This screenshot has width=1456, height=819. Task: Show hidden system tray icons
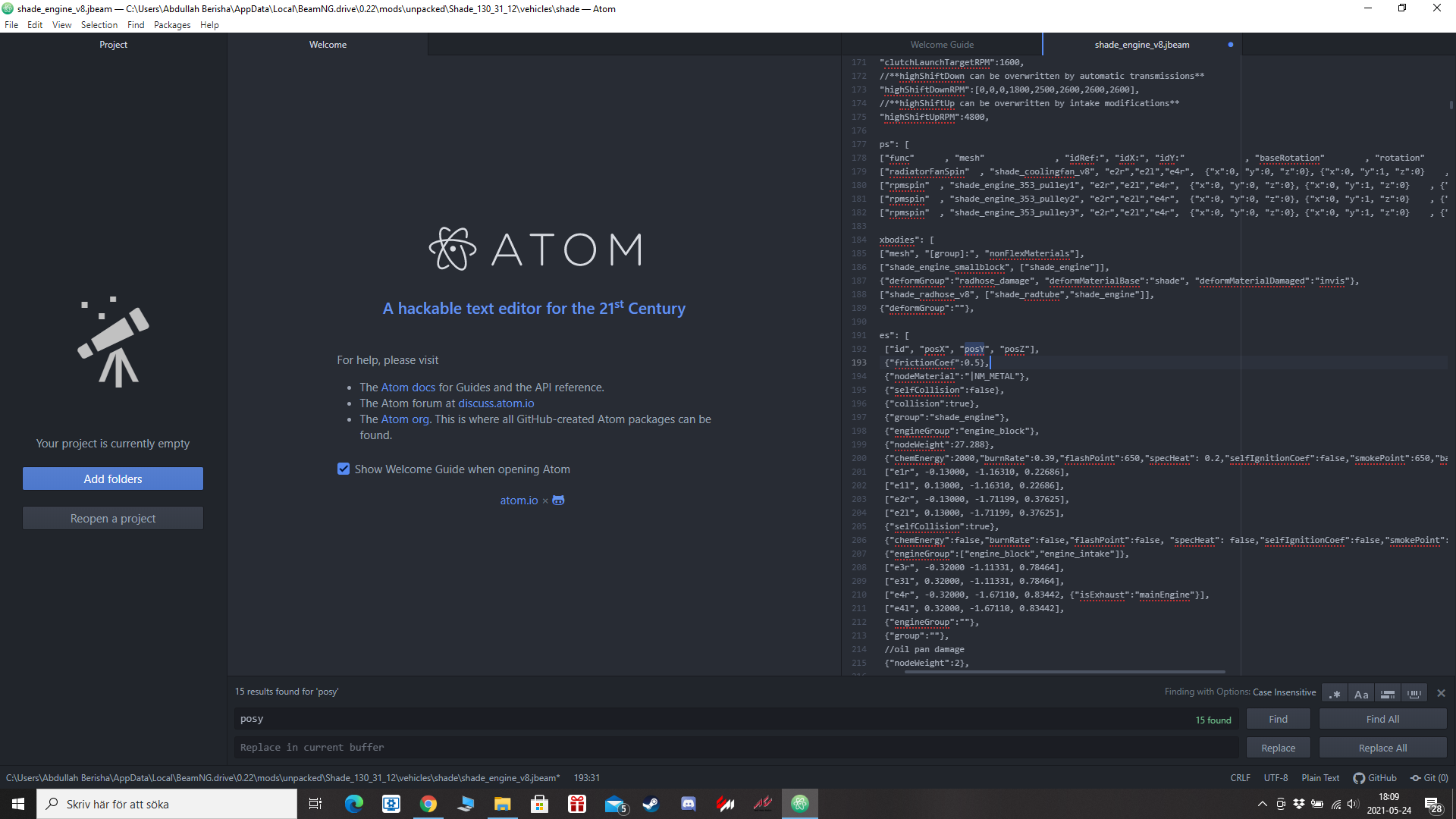1262,804
